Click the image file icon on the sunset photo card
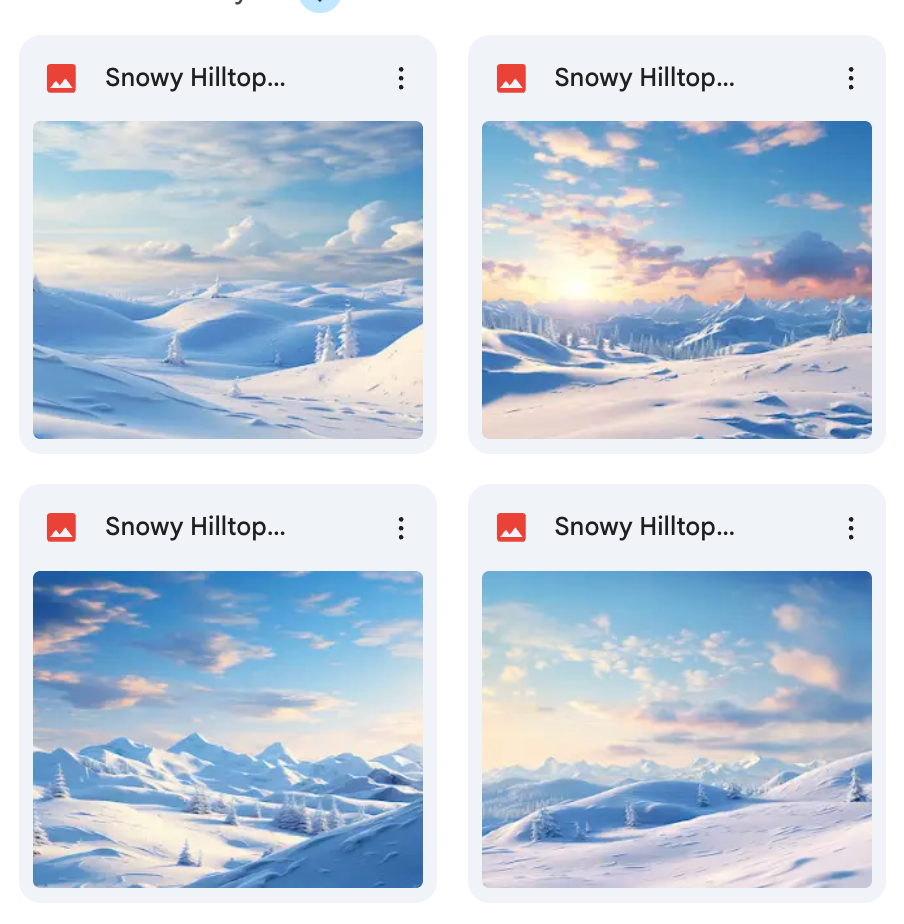This screenshot has height=924, width=904. [511, 78]
